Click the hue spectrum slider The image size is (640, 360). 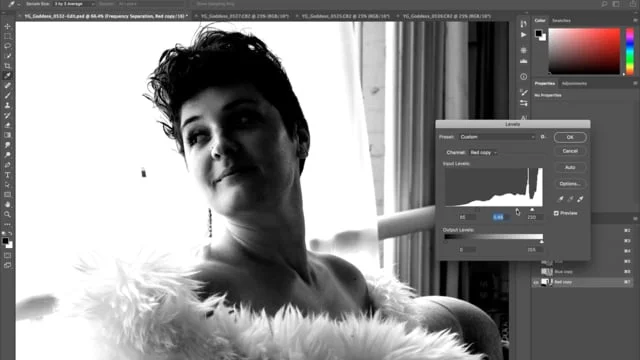tap(630, 51)
